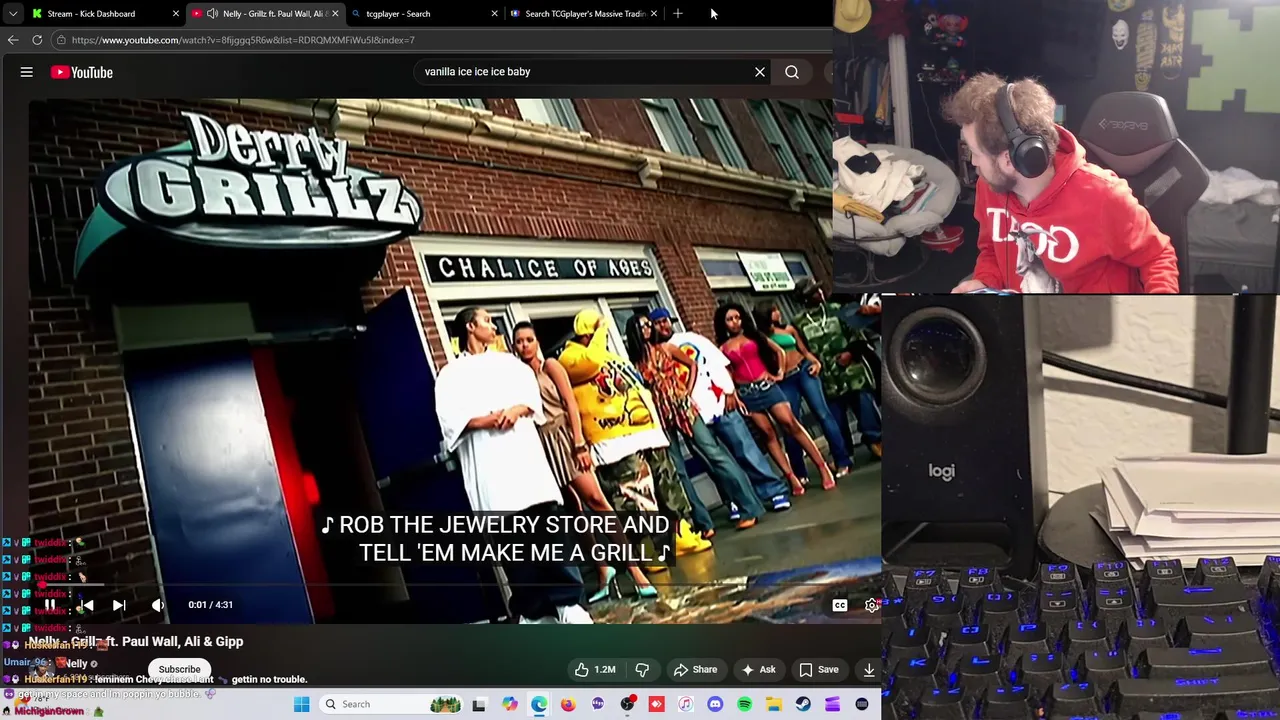Image resolution: width=1280 pixels, height=720 pixels.
Task: Open Firefox from the taskbar
Action: pyautogui.click(x=568, y=704)
